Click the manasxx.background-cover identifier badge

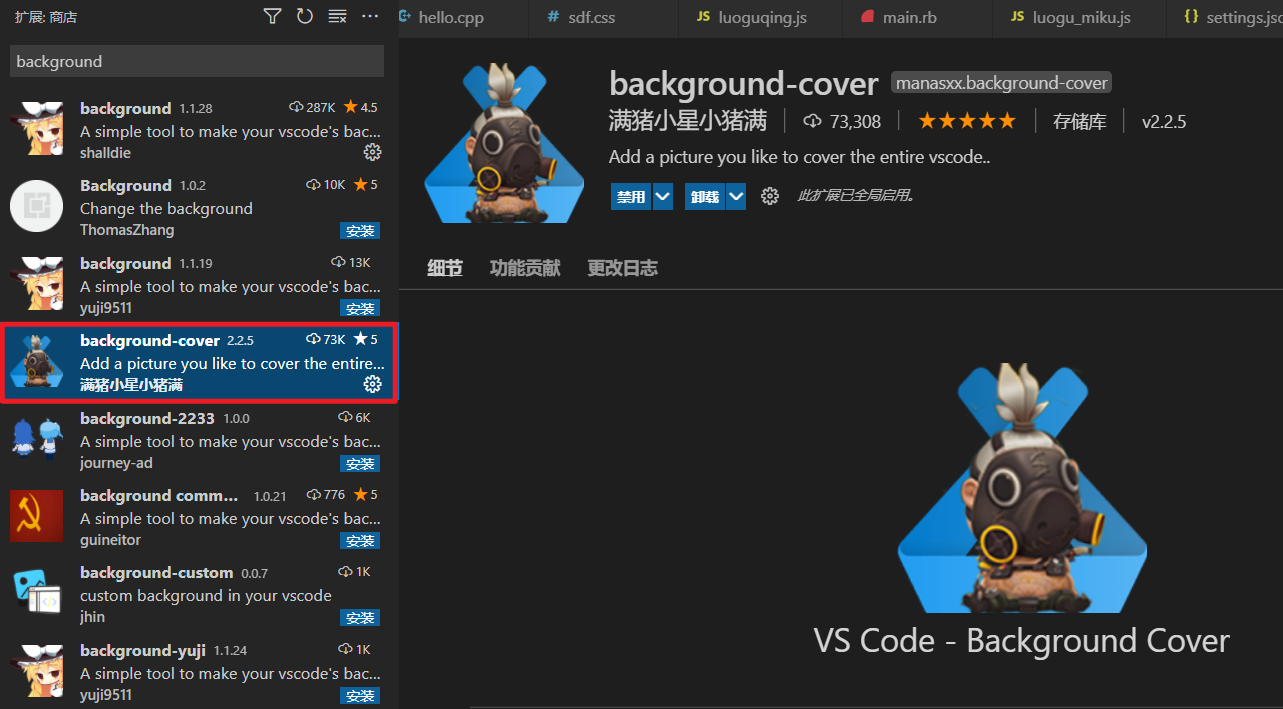point(1001,83)
